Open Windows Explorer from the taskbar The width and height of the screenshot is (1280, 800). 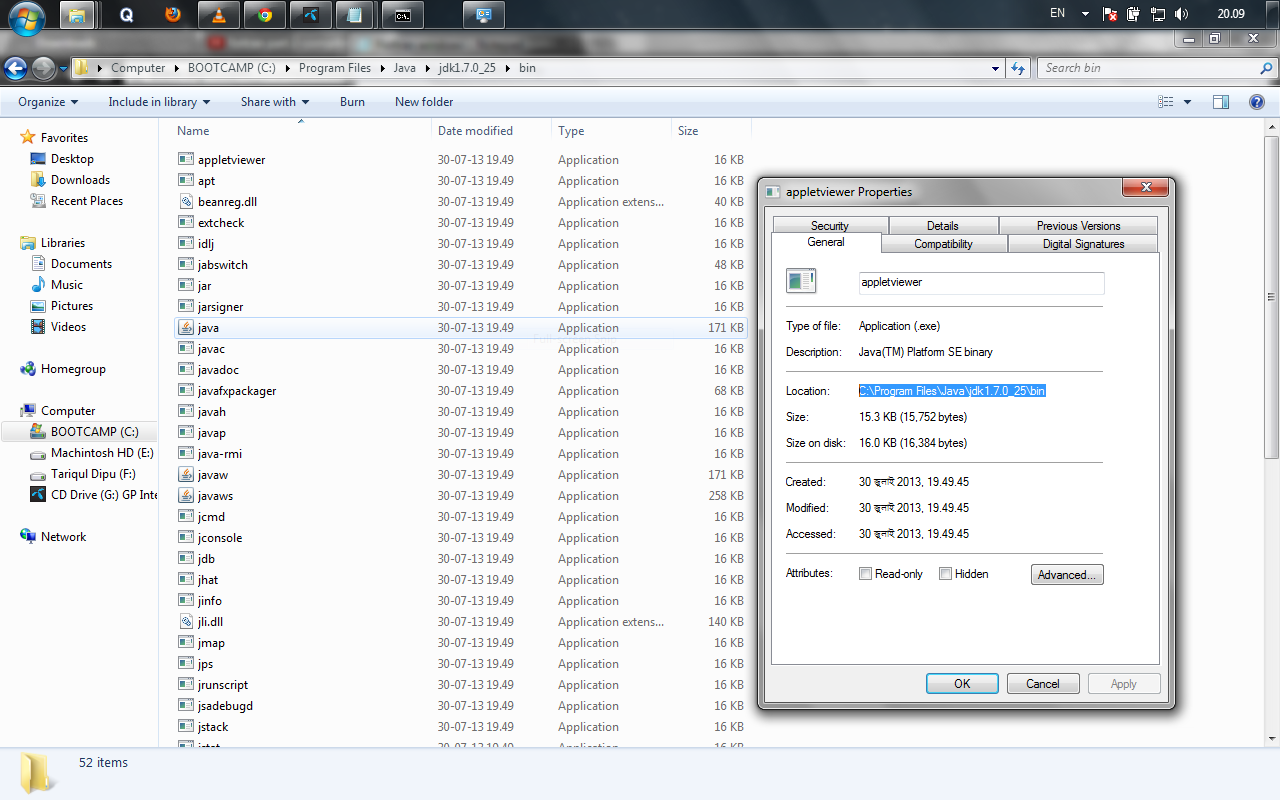tap(79, 15)
